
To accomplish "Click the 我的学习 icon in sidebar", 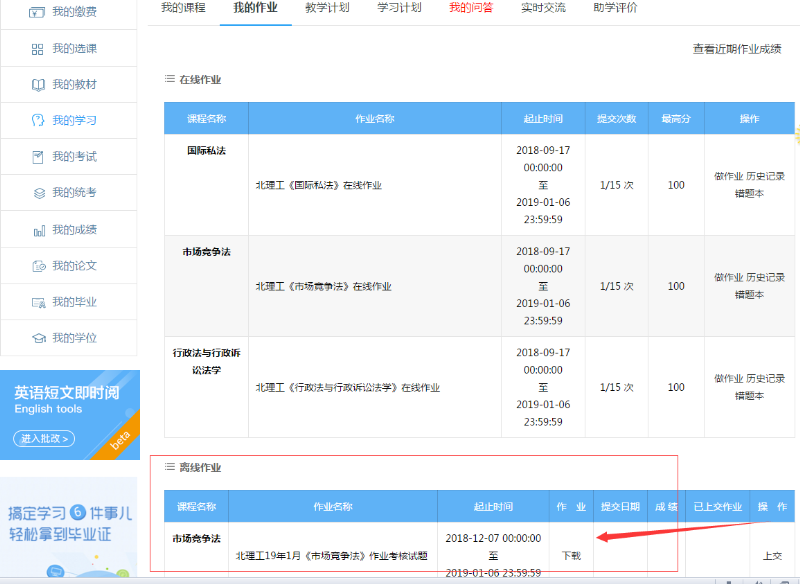I will 38,121.
